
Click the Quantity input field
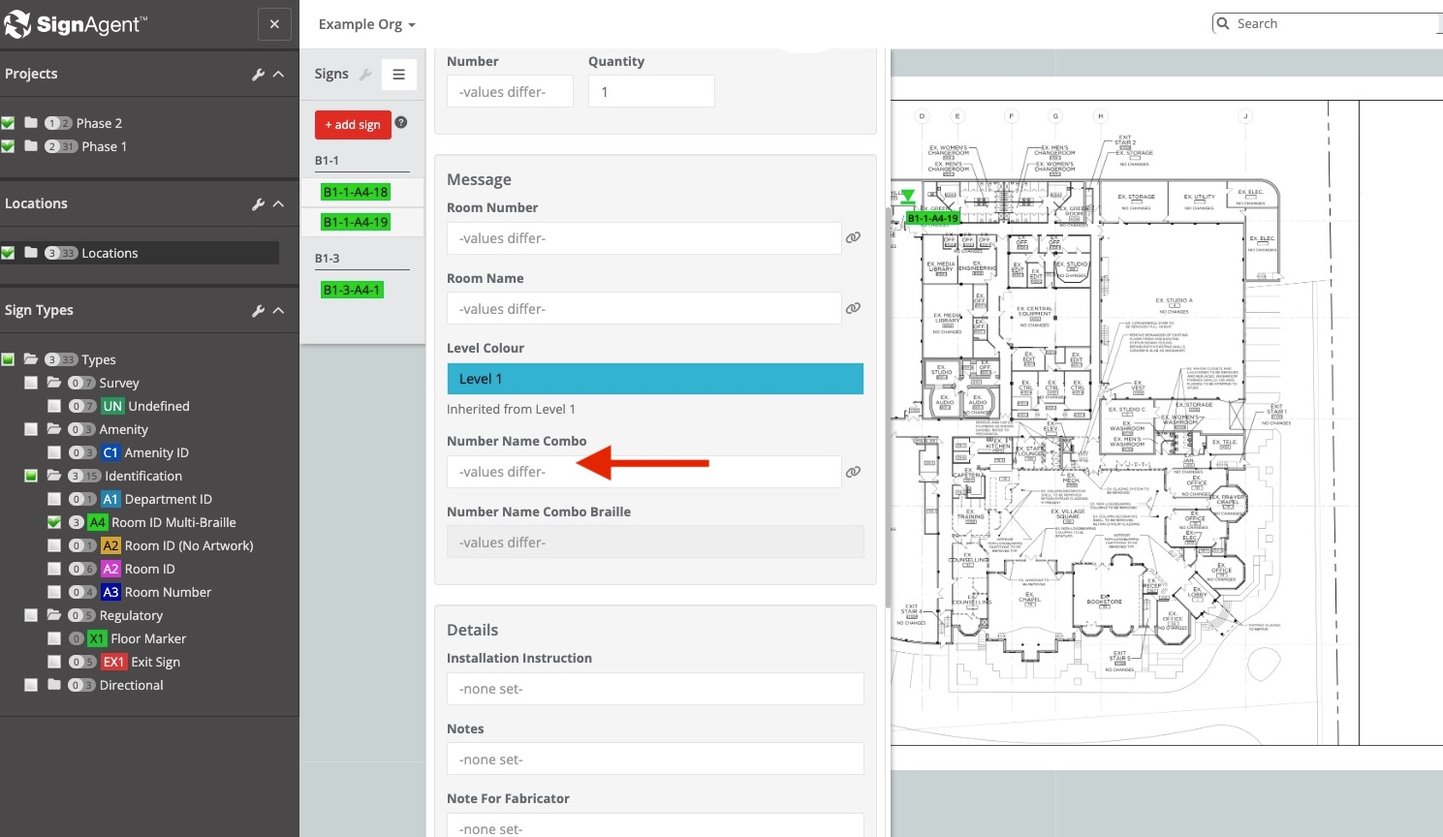coord(651,91)
